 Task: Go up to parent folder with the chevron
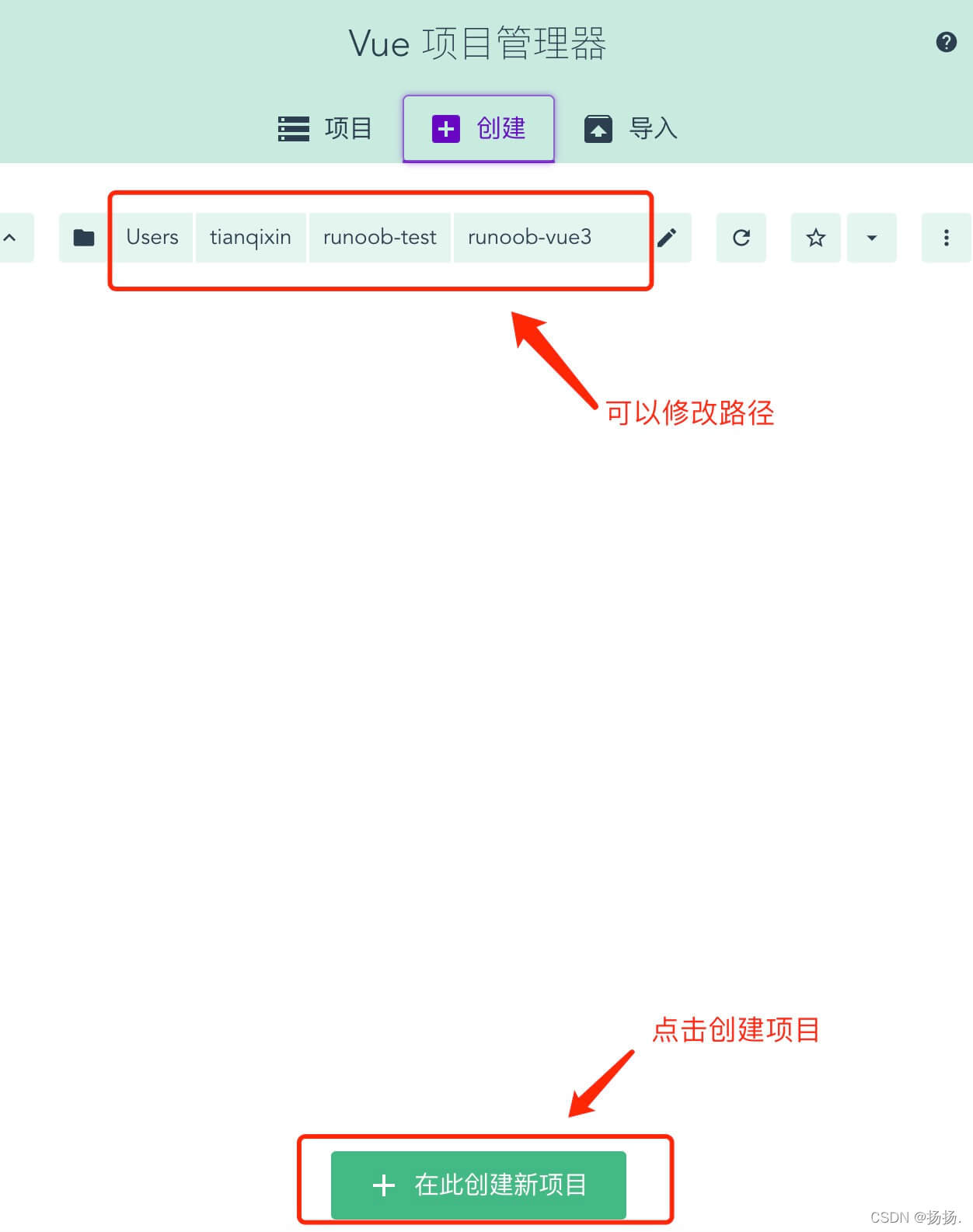12,238
